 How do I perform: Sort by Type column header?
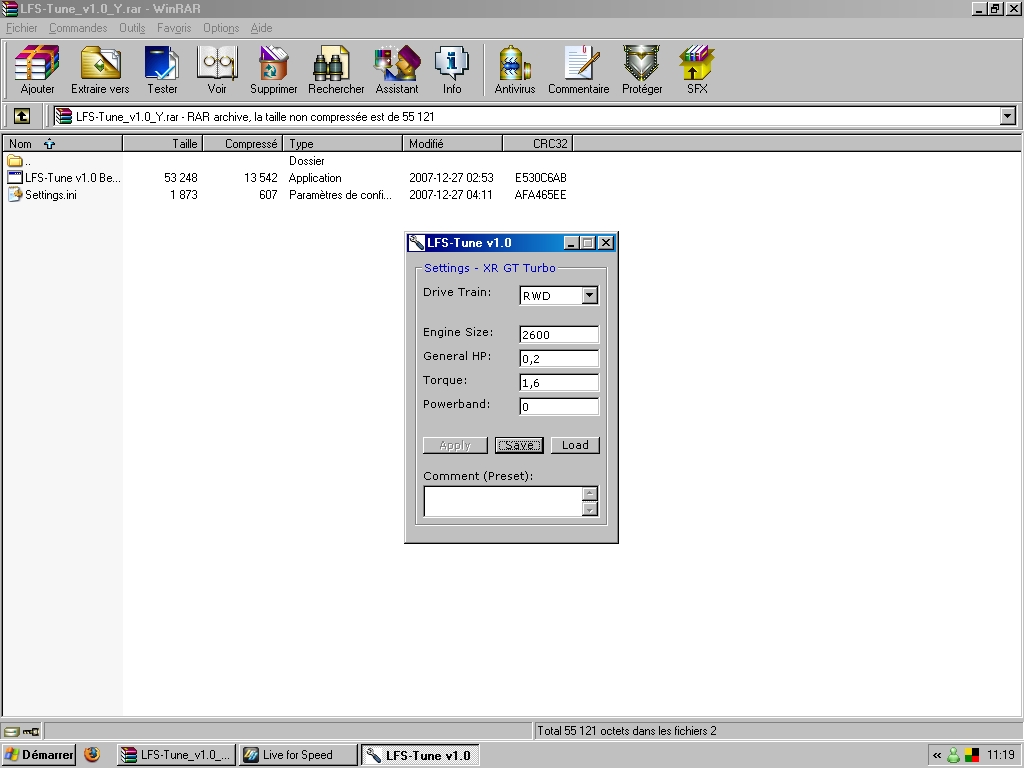pos(343,144)
